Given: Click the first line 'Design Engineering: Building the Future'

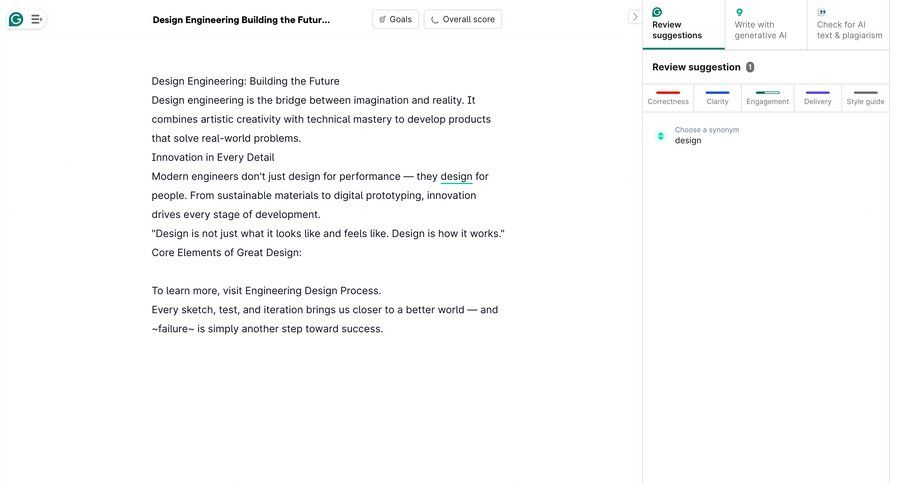Looking at the screenshot, I should click(x=246, y=81).
